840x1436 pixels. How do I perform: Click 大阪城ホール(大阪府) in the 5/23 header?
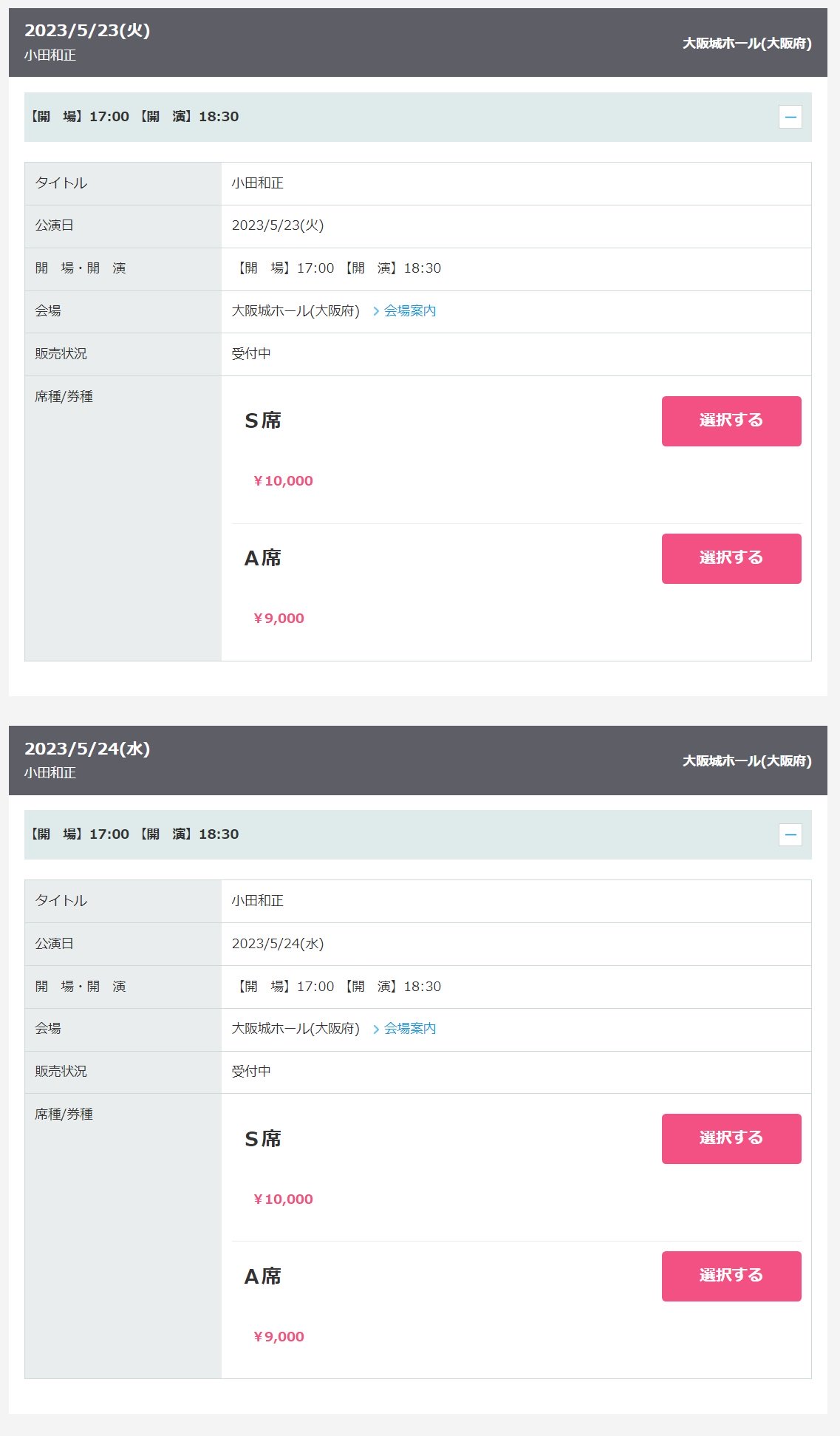point(747,43)
